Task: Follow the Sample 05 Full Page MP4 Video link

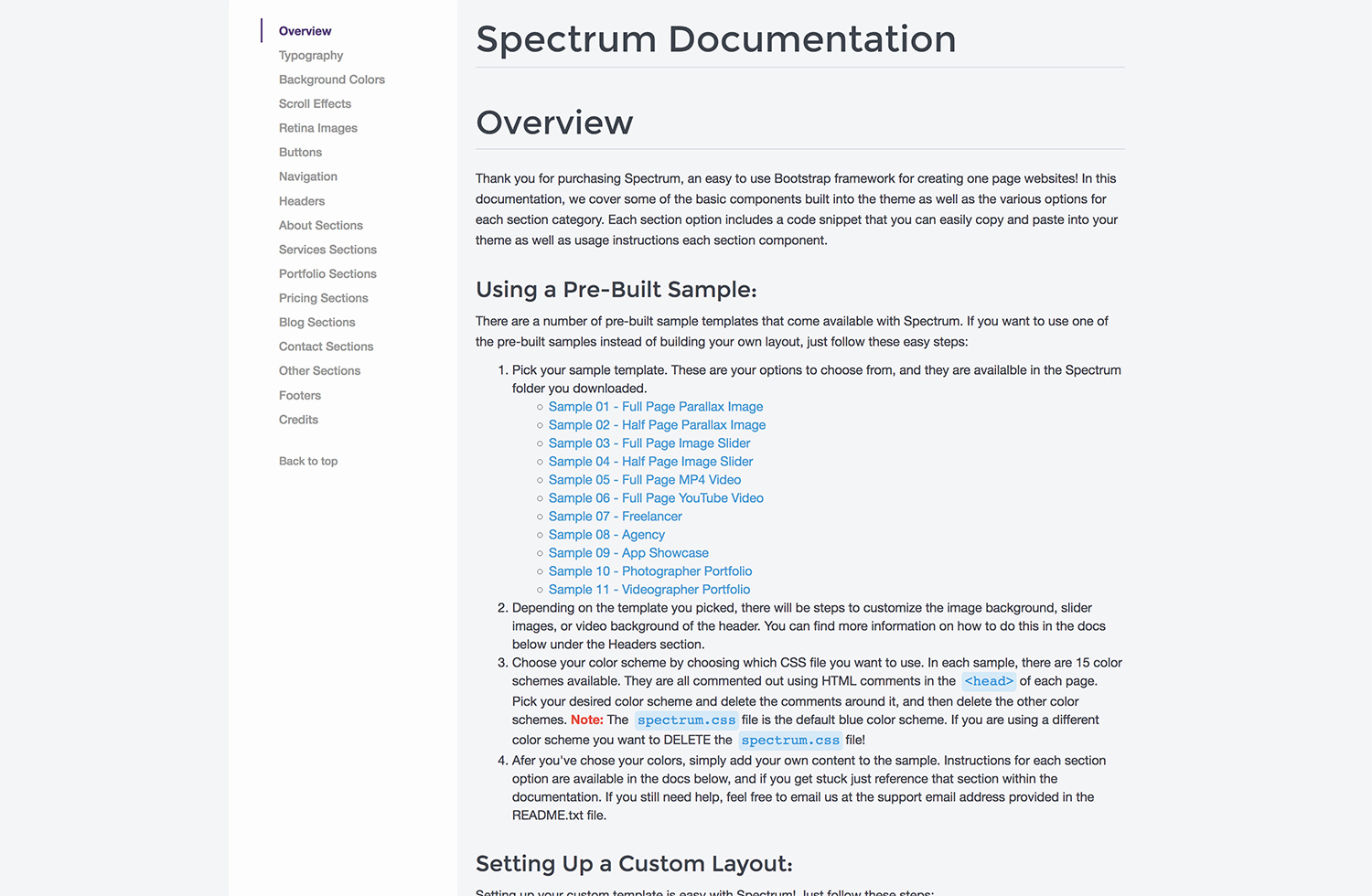Action: click(x=645, y=480)
